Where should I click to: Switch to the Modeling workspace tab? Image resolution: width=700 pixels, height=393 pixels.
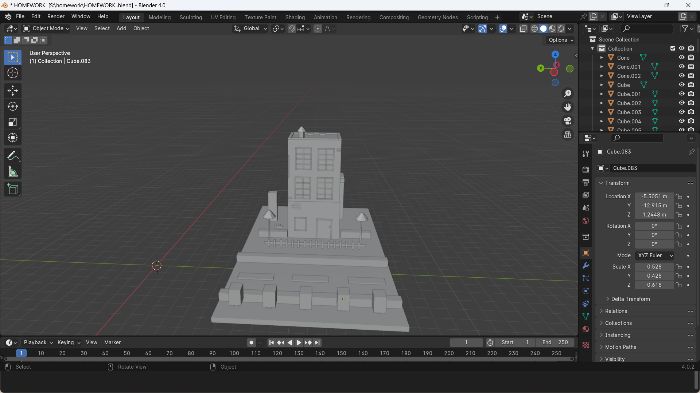[x=159, y=17]
